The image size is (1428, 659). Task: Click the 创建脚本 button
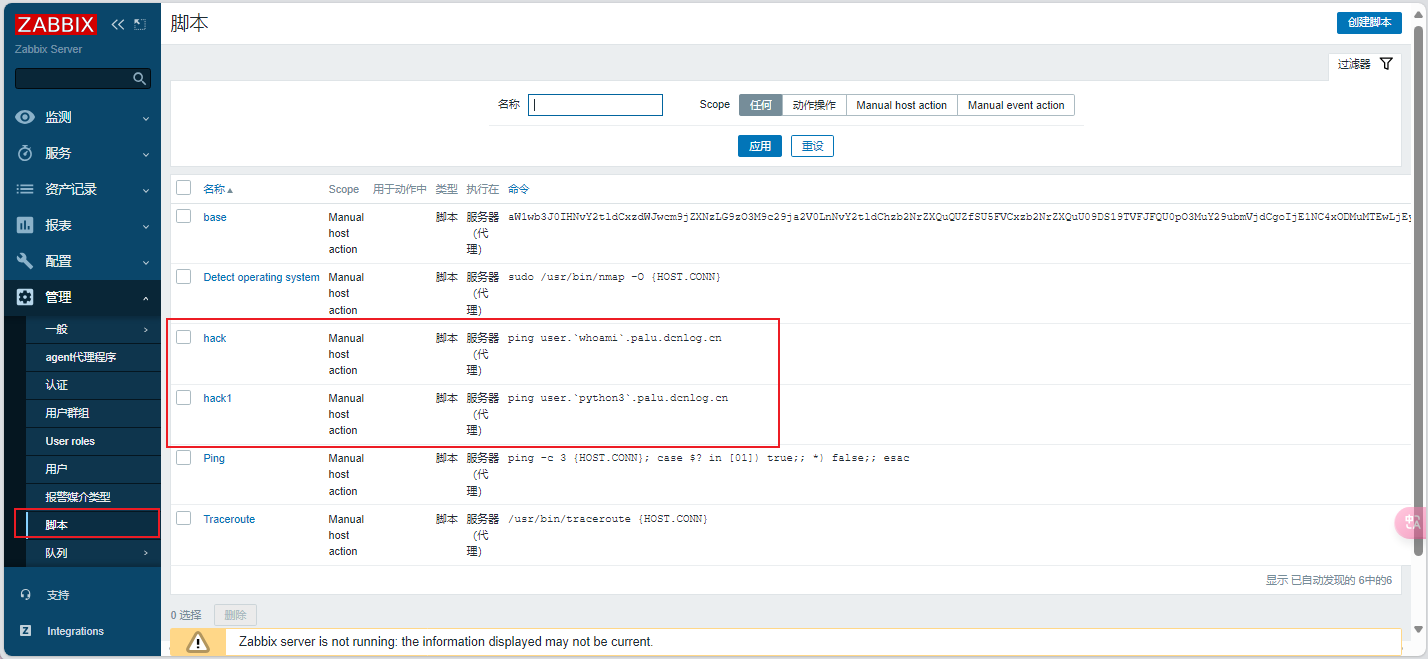point(1369,23)
